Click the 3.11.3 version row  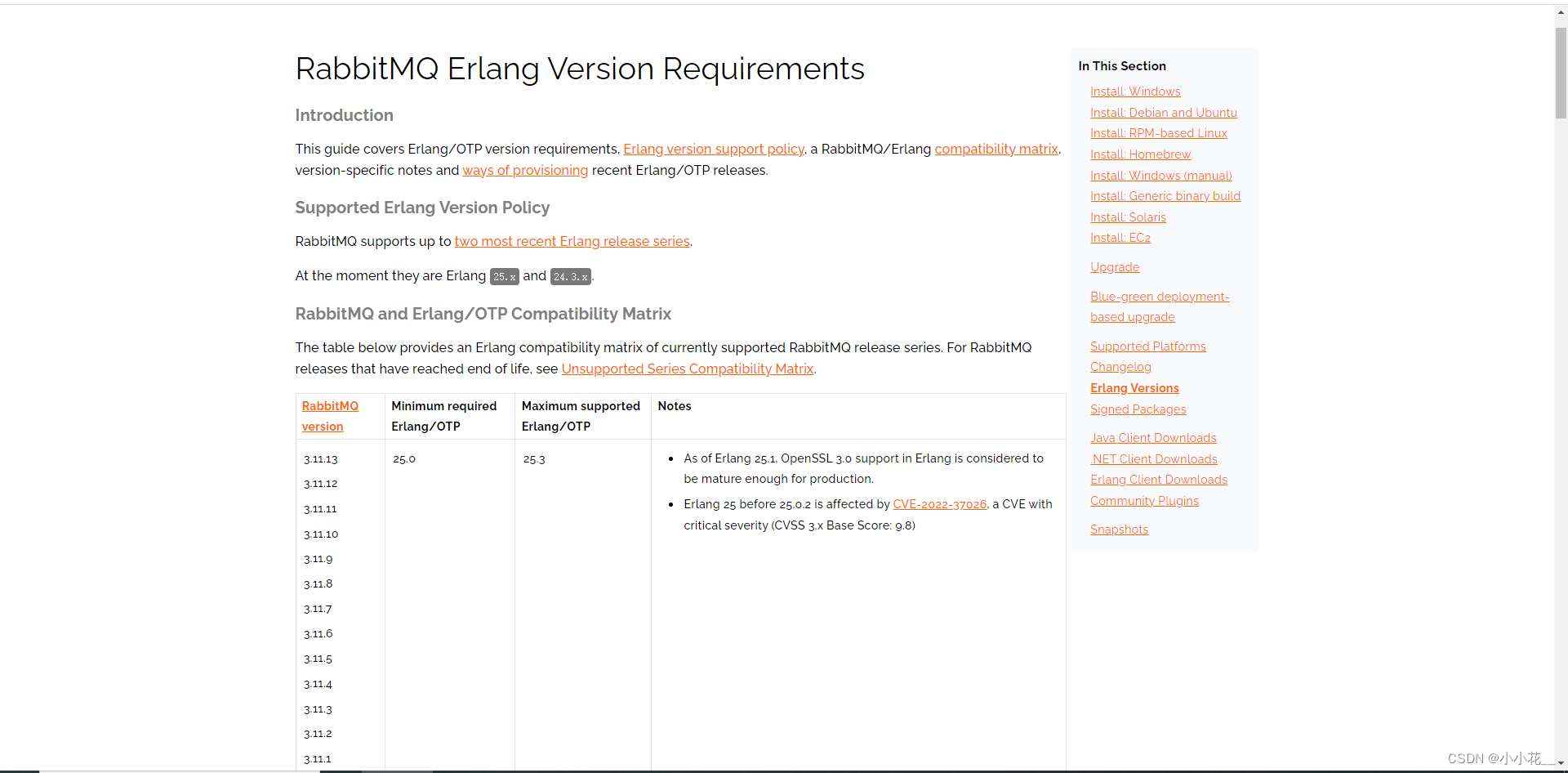318,709
